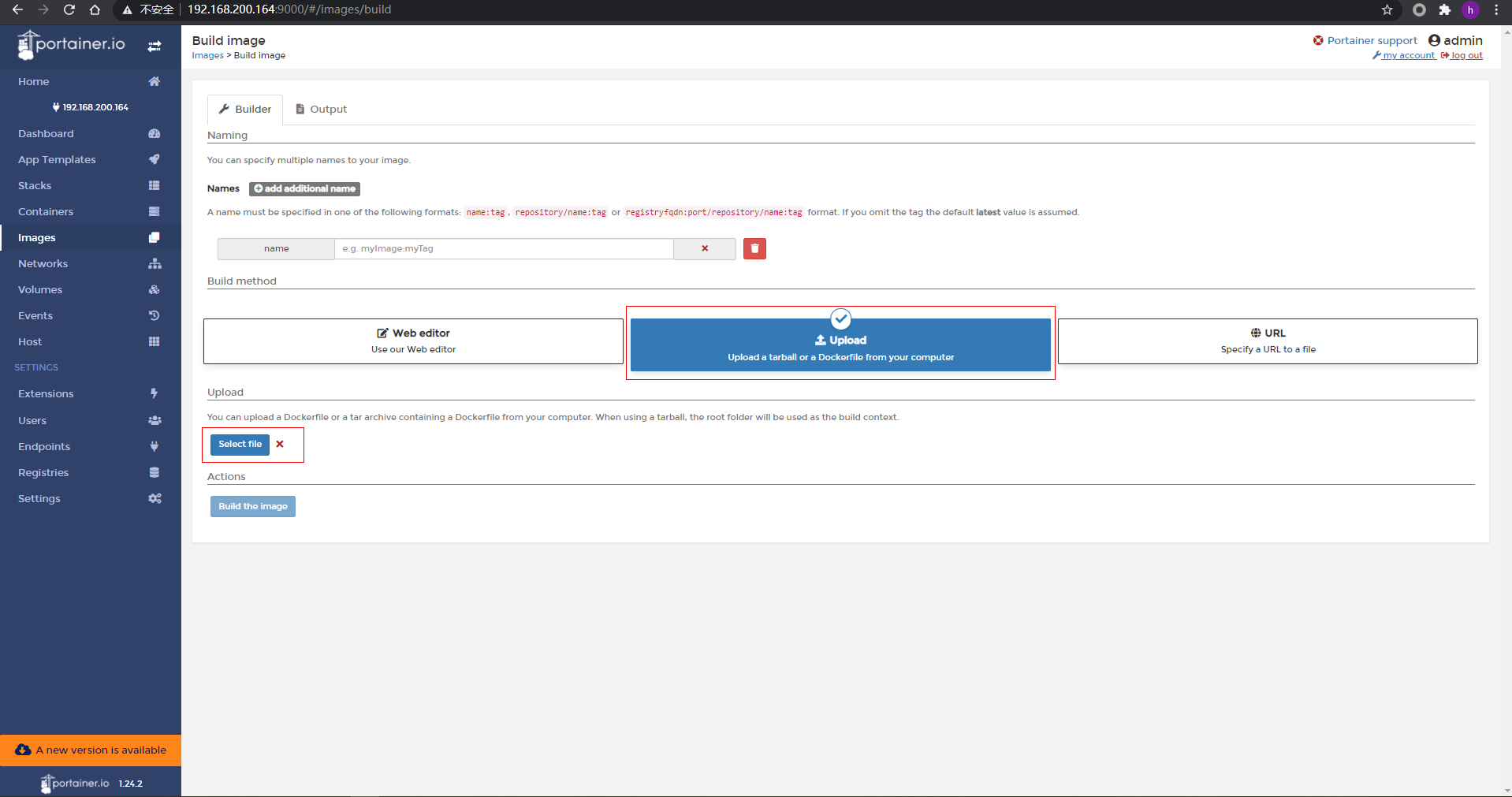Image resolution: width=1512 pixels, height=797 pixels.
Task: Click the Users group icon
Action: pyautogui.click(x=155, y=420)
